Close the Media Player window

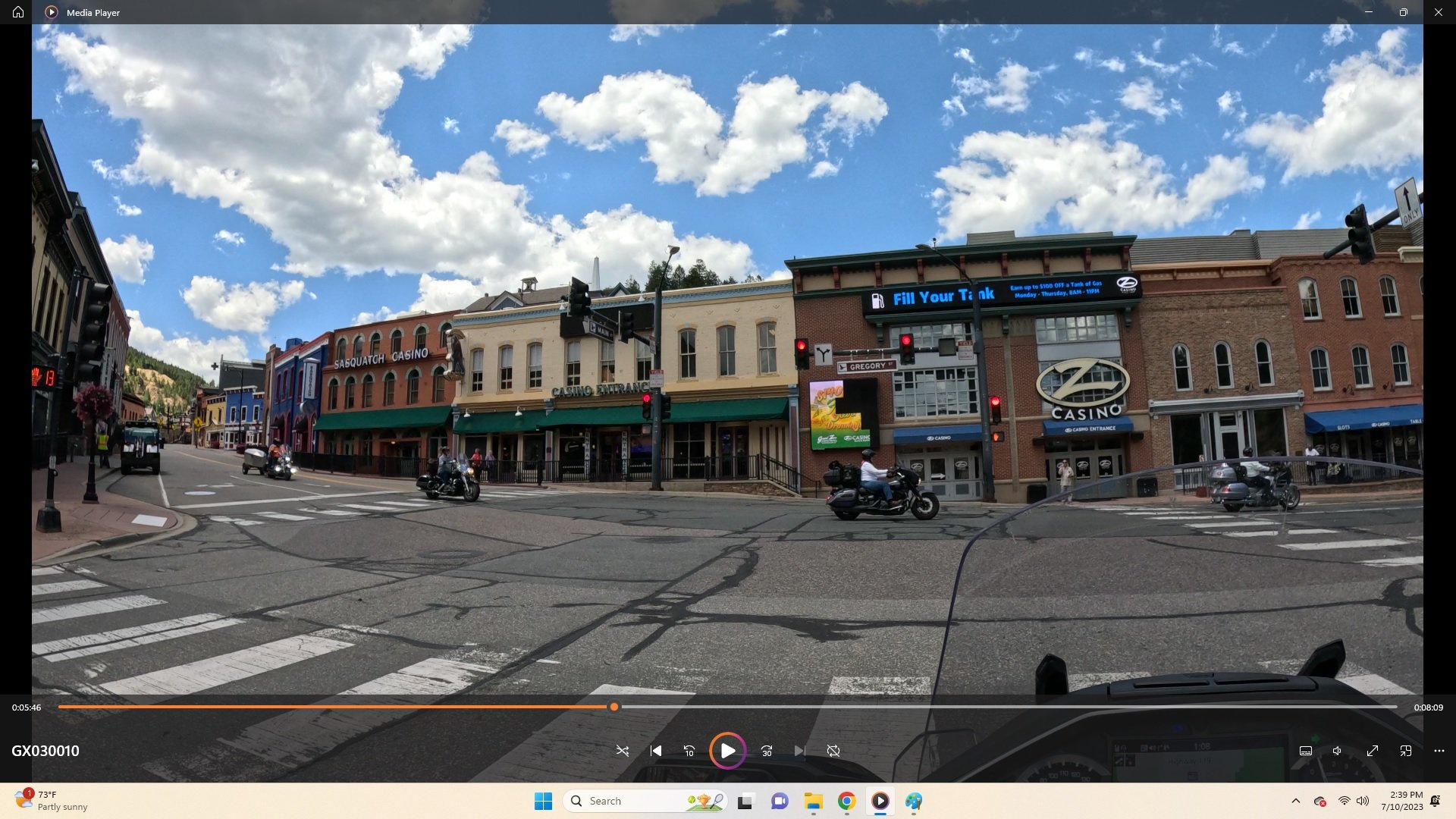coord(1439,12)
